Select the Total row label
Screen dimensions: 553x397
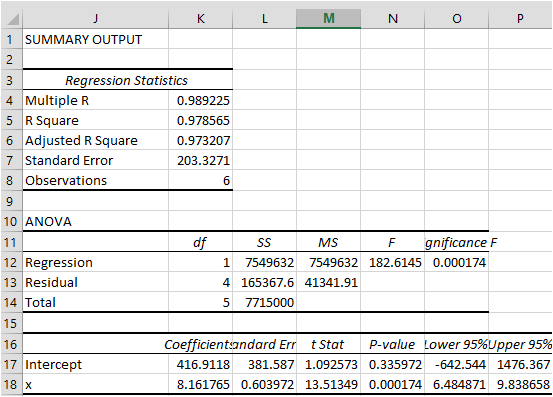coord(96,302)
